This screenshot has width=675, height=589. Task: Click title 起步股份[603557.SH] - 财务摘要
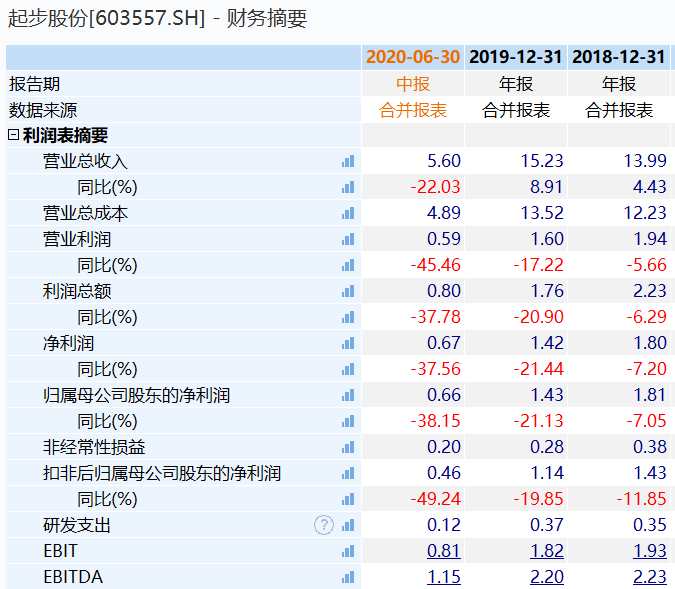click(157, 18)
